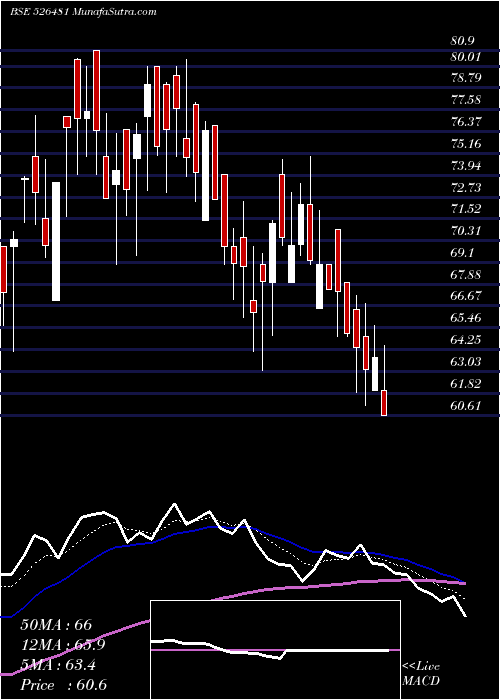The width and height of the screenshot is (500, 700).
Task: Select the 67.88 price level
Action: pos(466,274)
